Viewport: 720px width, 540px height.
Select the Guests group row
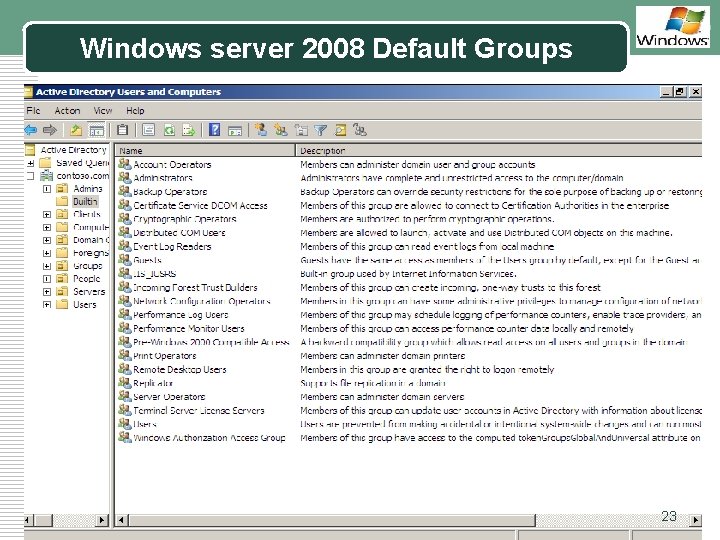click(409, 260)
